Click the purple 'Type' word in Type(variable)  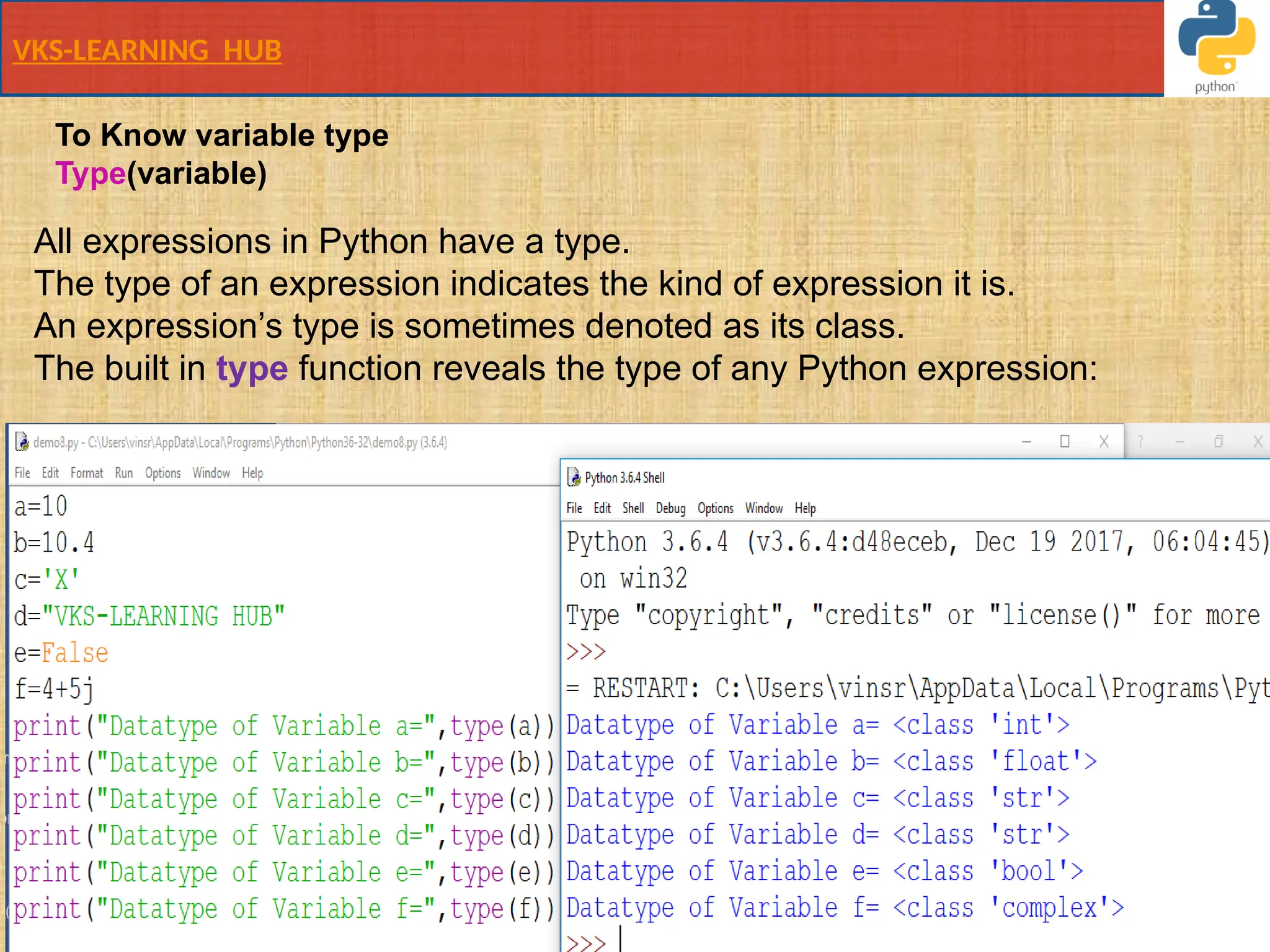click(91, 174)
